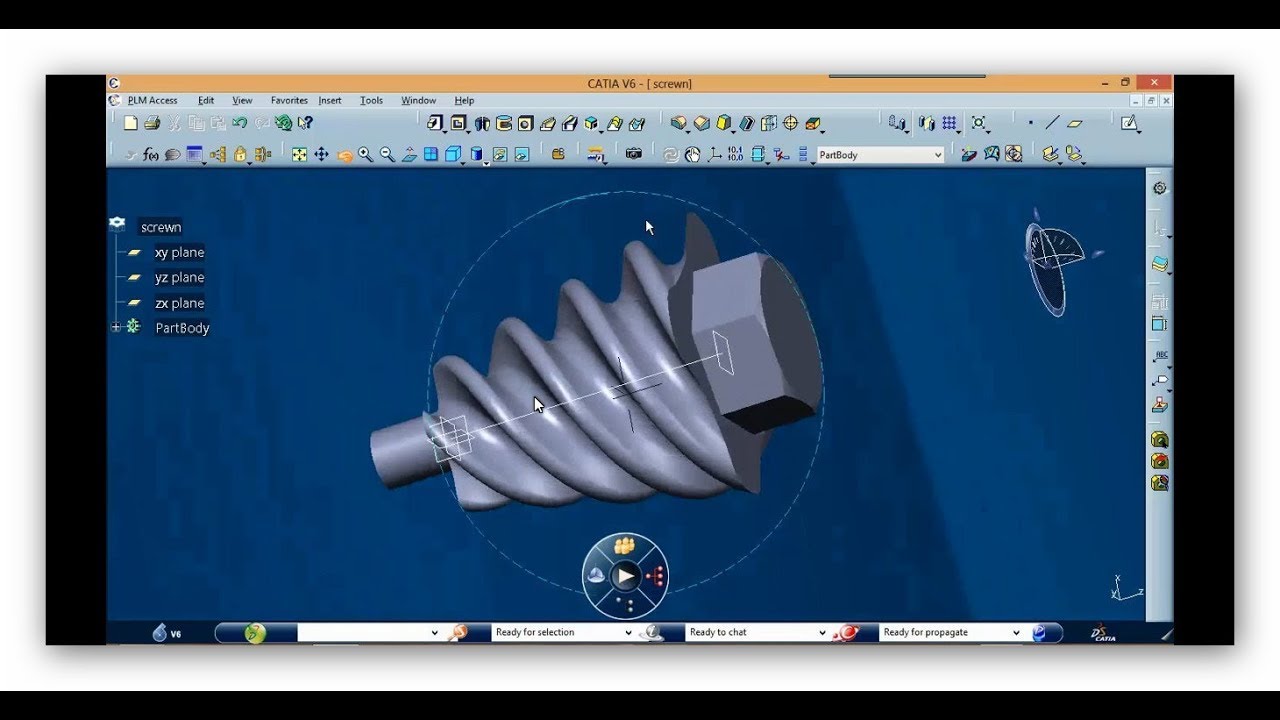Image resolution: width=1280 pixels, height=720 pixels.
Task: Click the Lock icon in lower toolbar
Action: 240,154
